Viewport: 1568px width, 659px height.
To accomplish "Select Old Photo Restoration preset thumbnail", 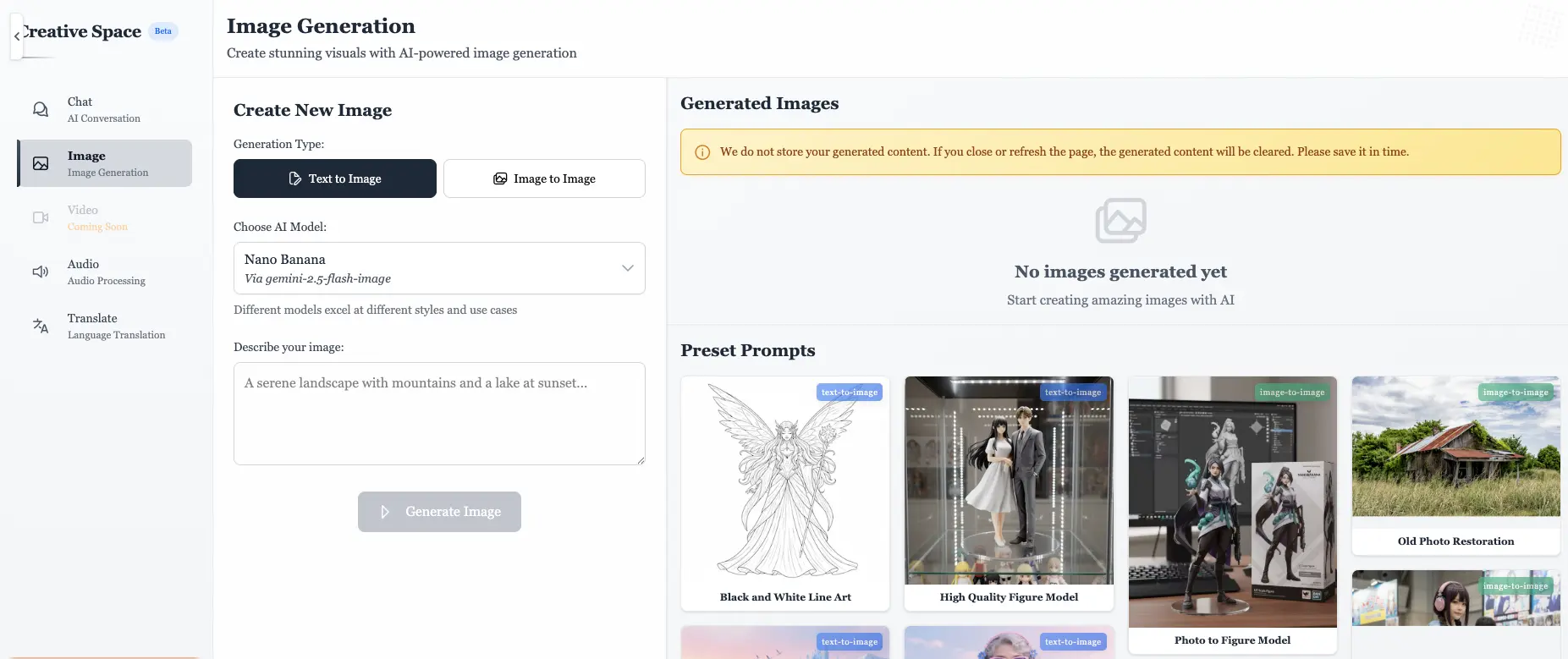I will pos(1455,447).
